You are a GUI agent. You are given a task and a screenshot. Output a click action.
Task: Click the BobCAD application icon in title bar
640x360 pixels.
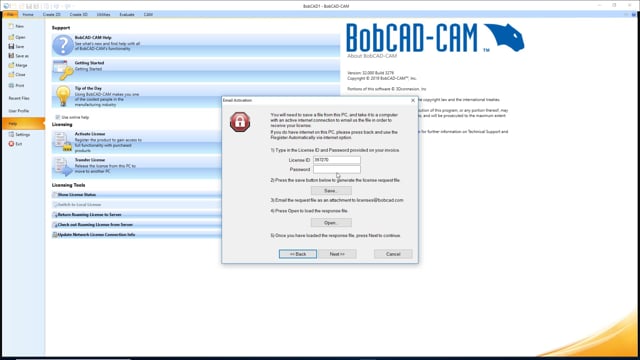click(6, 6)
